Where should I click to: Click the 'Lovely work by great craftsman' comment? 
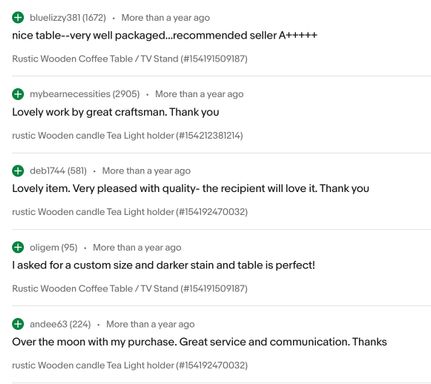(115, 112)
